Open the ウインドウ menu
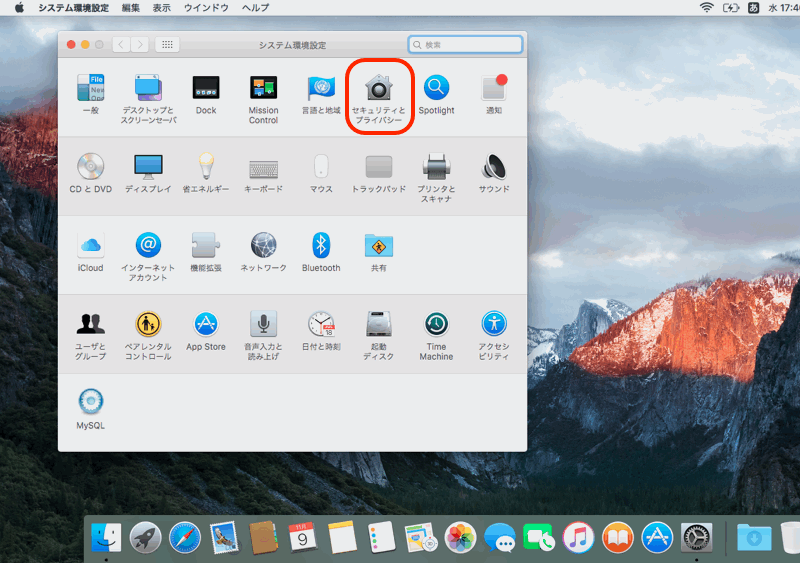The width and height of the screenshot is (800, 563). (206, 8)
